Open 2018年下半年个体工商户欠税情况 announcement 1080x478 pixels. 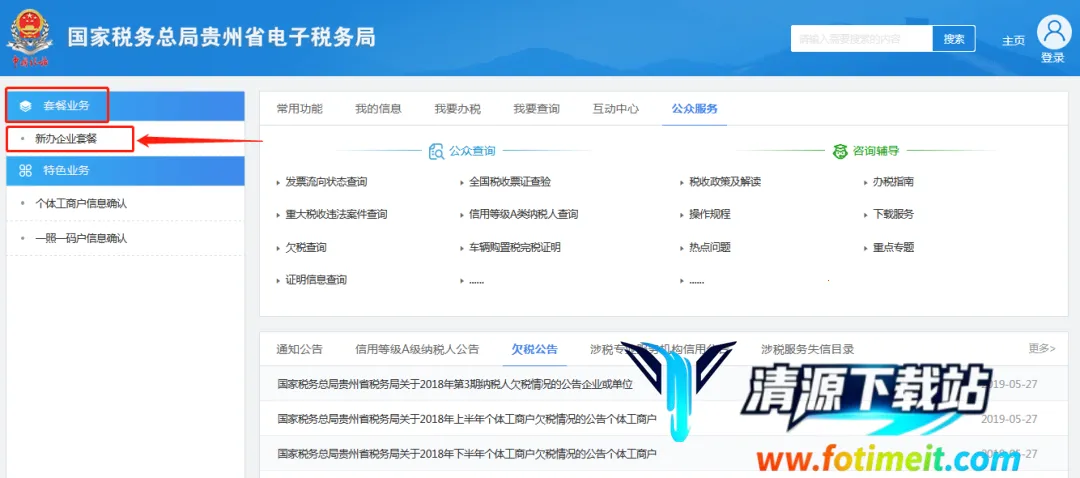click(x=466, y=454)
